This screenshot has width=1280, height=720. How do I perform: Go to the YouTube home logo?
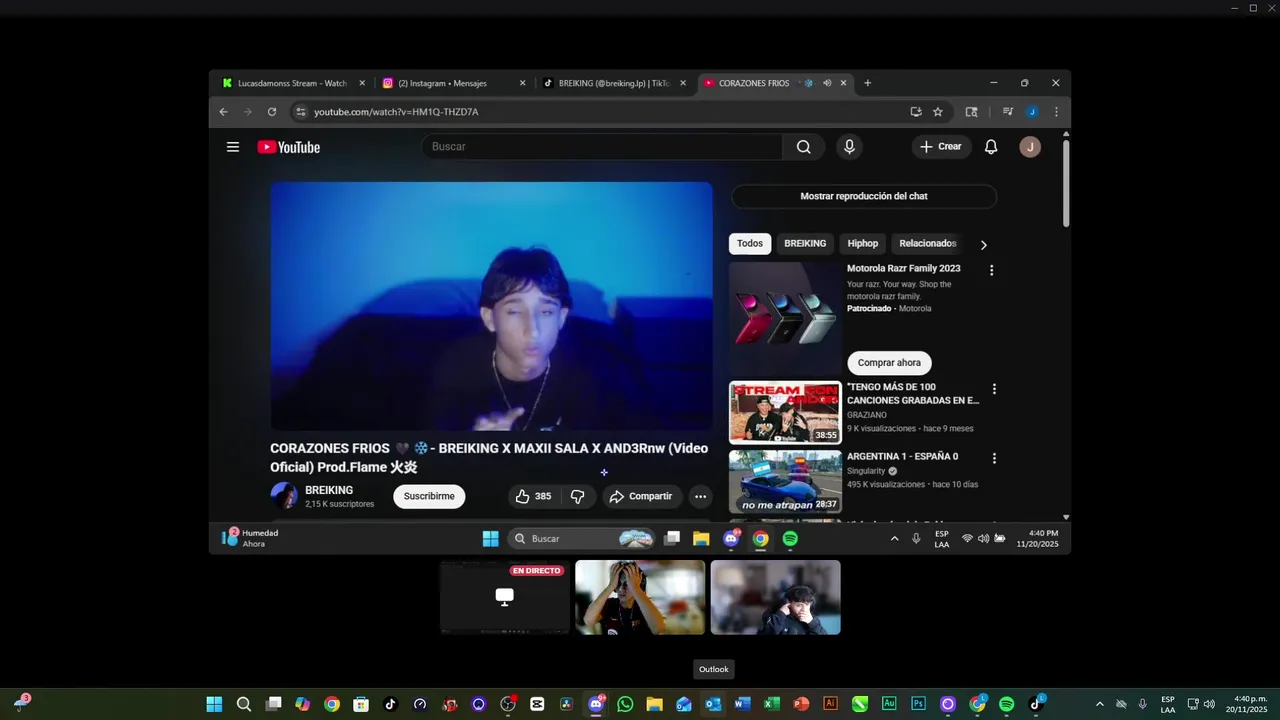(288, 147)
